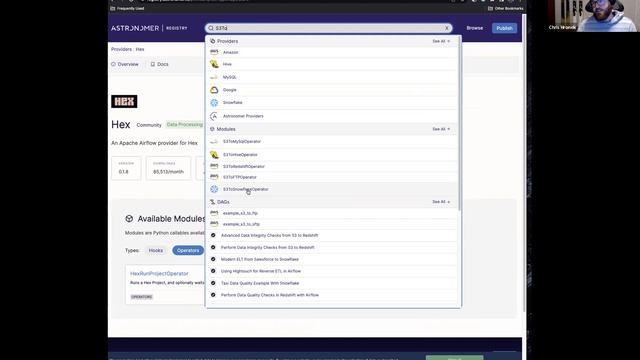Viewport: 640px width, 360px height.
Task: Click the Hive provider bee icon
Action: [214, 64]
